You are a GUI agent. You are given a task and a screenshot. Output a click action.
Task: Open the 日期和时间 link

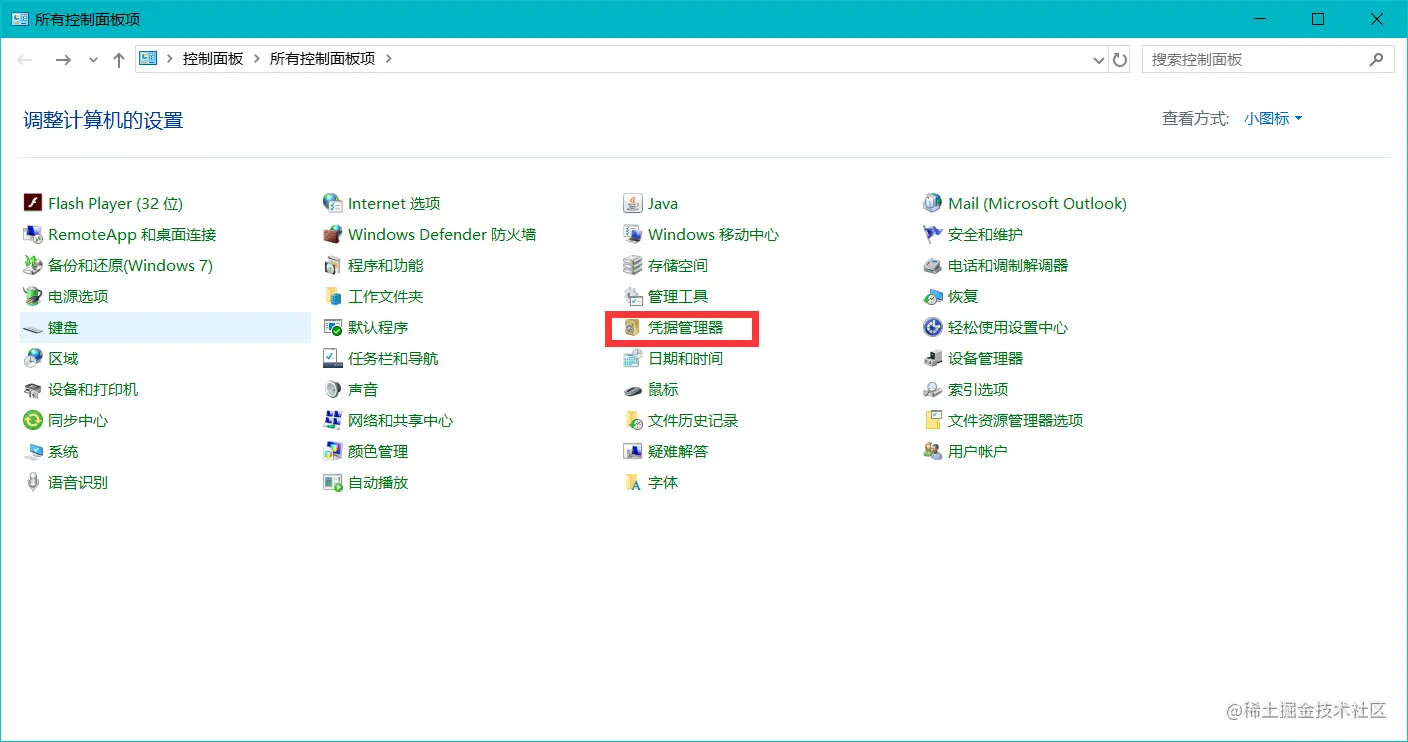[x=685, y=358]
